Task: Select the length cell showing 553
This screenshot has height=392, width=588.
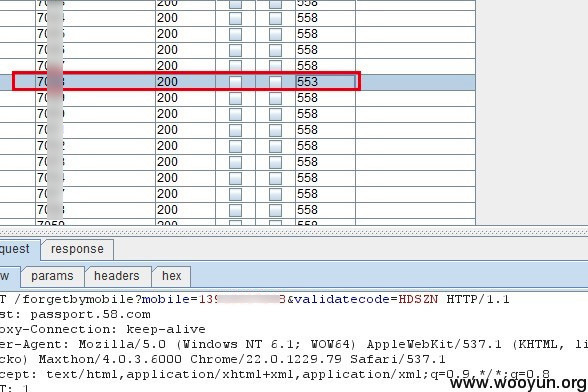Action: click(x=326, y=82)
